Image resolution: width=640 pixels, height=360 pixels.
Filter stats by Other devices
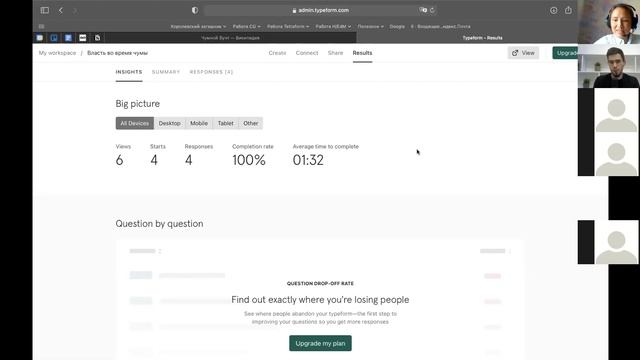[x=251, y=123]
